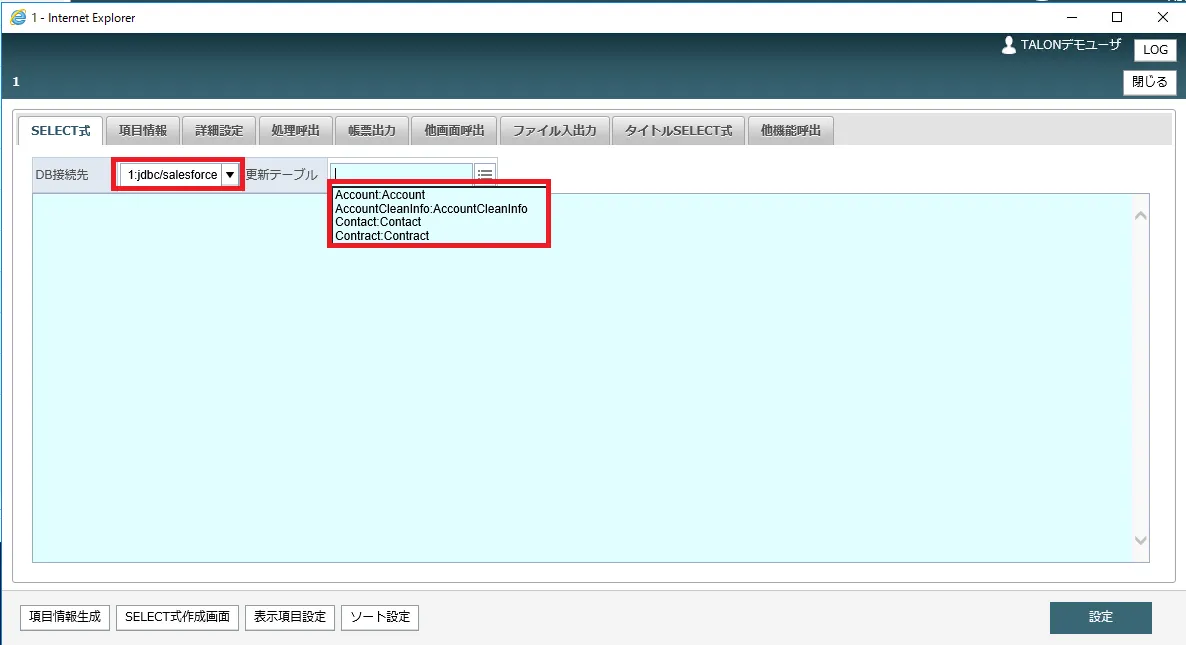Switch to the 帳票出力 tab
This screenshot has height=645, width=1186.
[371, 131]
